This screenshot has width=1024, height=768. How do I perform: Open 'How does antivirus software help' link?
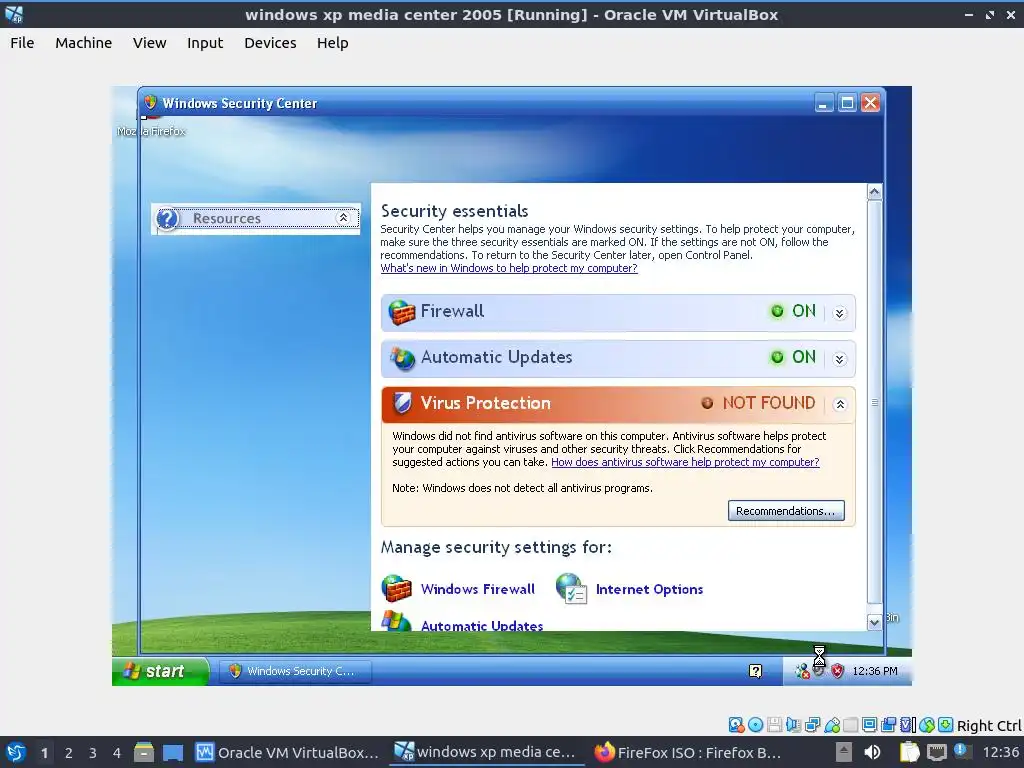685,462
